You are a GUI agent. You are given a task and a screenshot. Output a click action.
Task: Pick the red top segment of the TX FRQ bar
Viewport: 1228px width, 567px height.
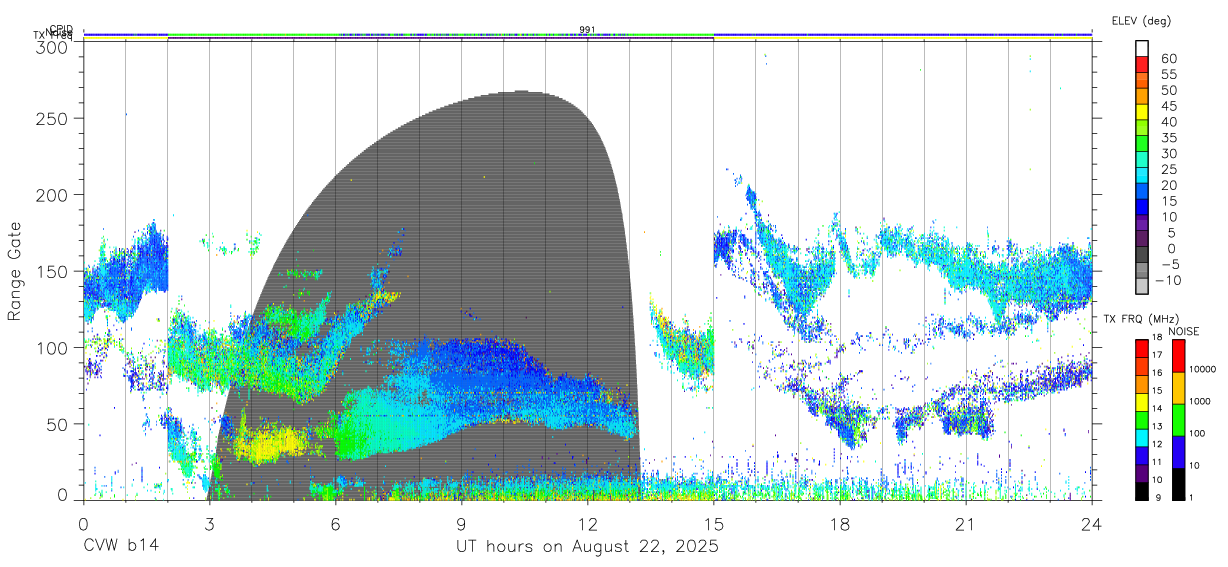1142,347
